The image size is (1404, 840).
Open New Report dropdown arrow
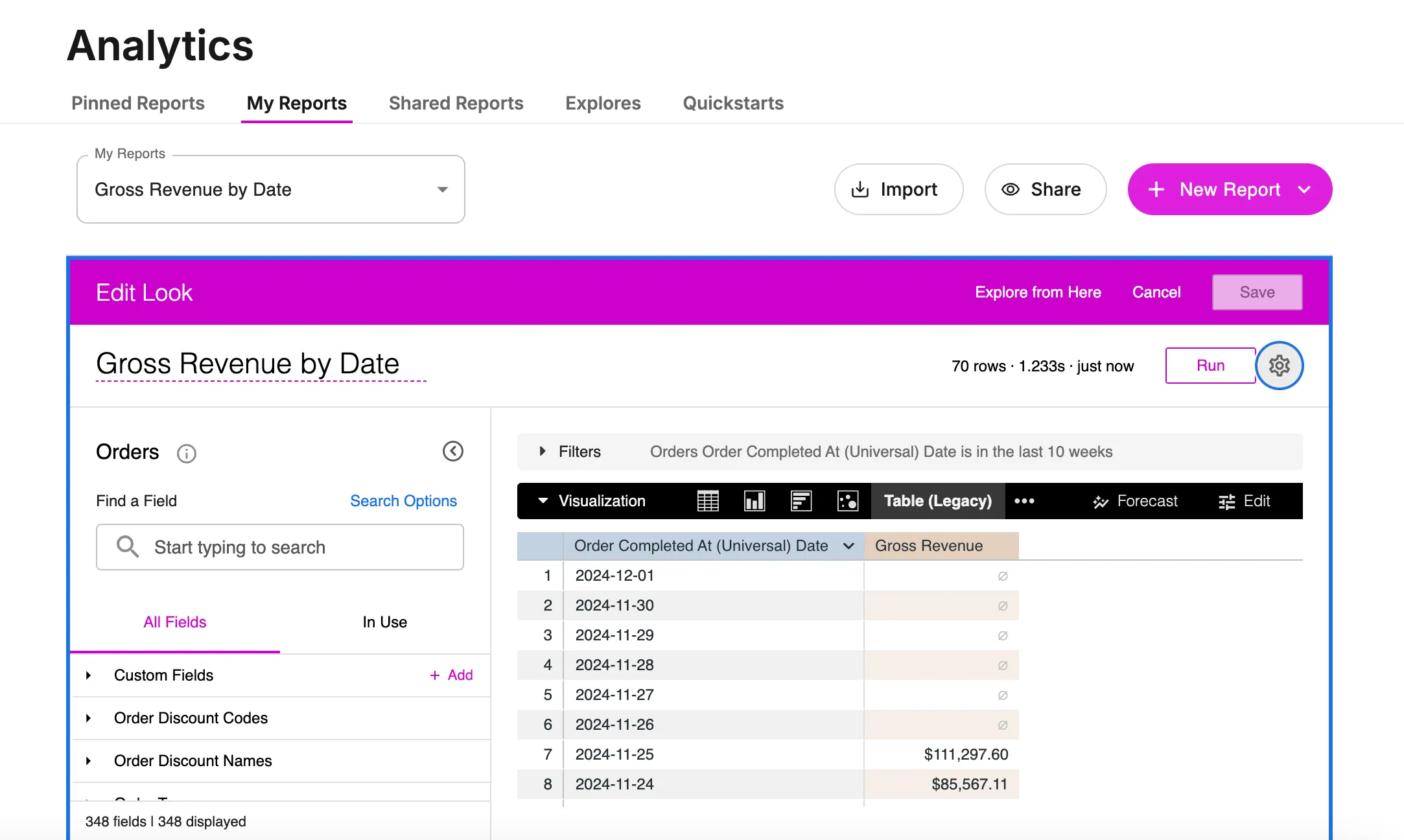pyautogui.click(x=1305, y=189)
